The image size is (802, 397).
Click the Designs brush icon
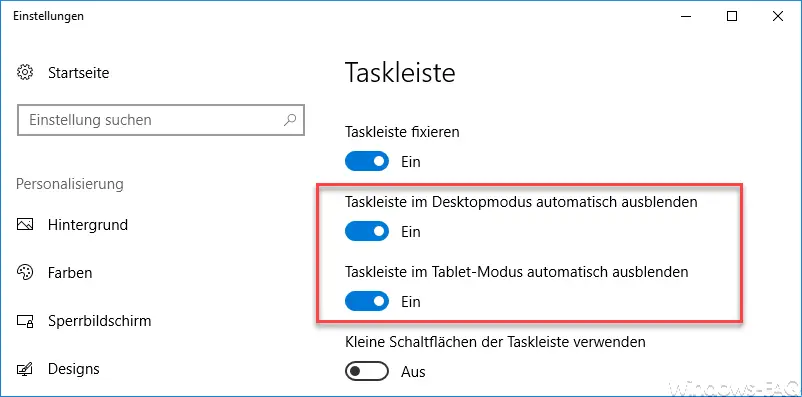coord(25,369)
